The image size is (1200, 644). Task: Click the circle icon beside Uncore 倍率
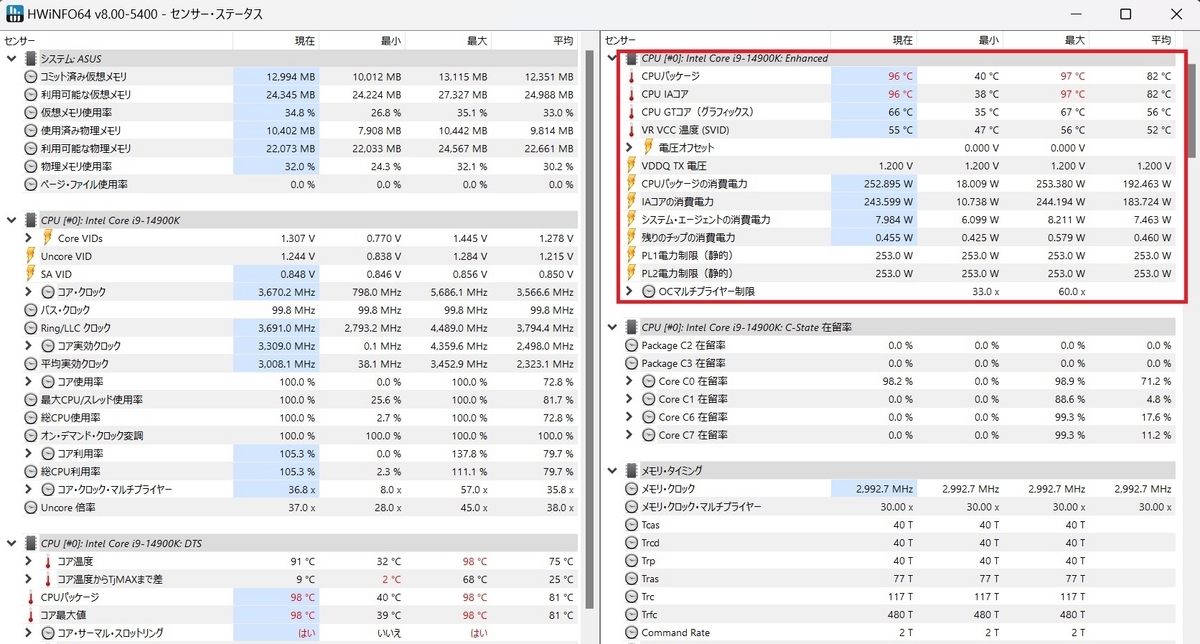pyautogui.click(x=31, y=507)
